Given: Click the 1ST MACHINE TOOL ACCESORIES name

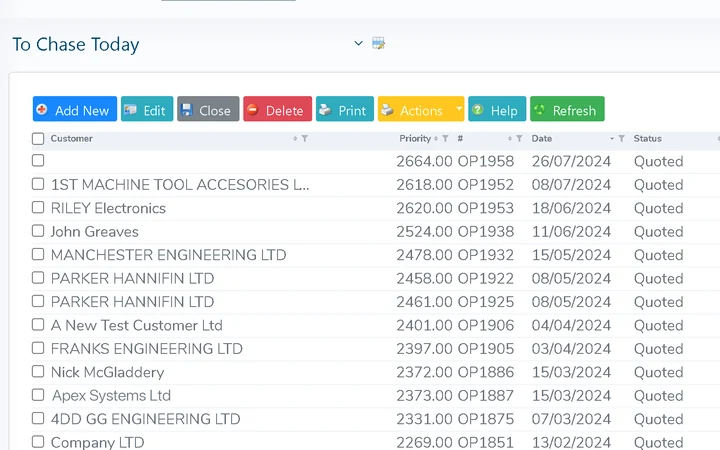Looking at the screenshot, I should coord(180,185).
